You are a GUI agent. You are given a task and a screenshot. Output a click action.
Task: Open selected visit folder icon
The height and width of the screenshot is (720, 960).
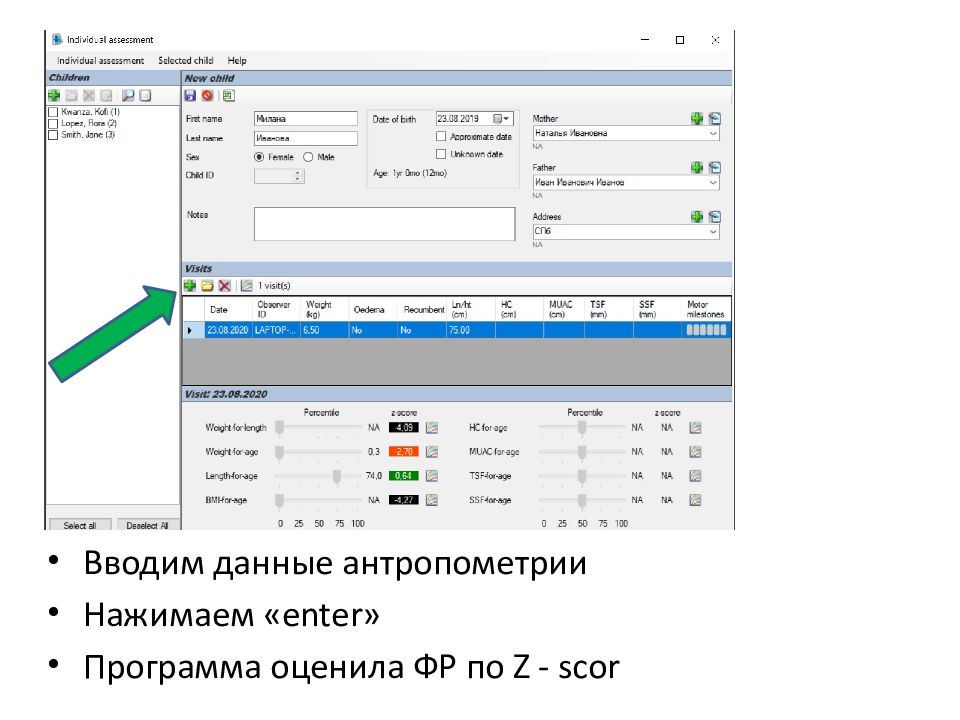point(208,285)
